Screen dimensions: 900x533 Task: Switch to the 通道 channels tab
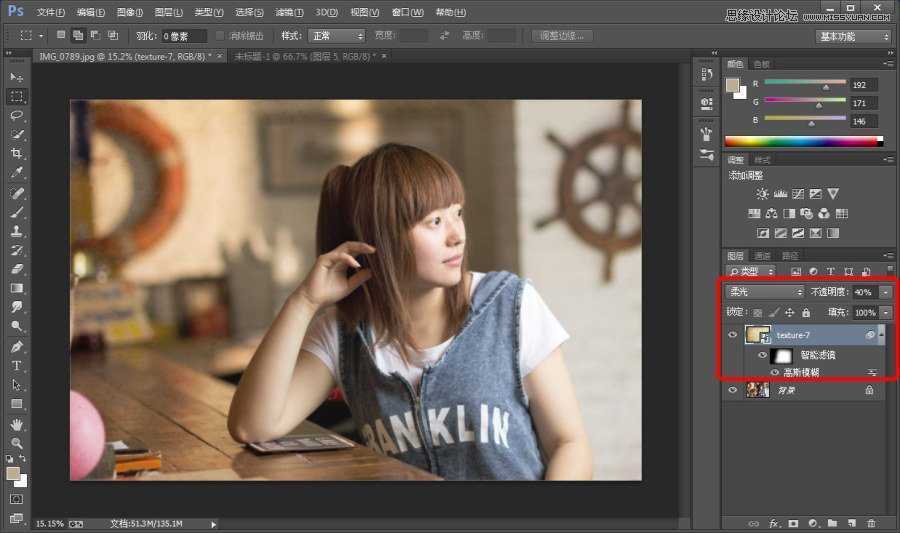763,256
